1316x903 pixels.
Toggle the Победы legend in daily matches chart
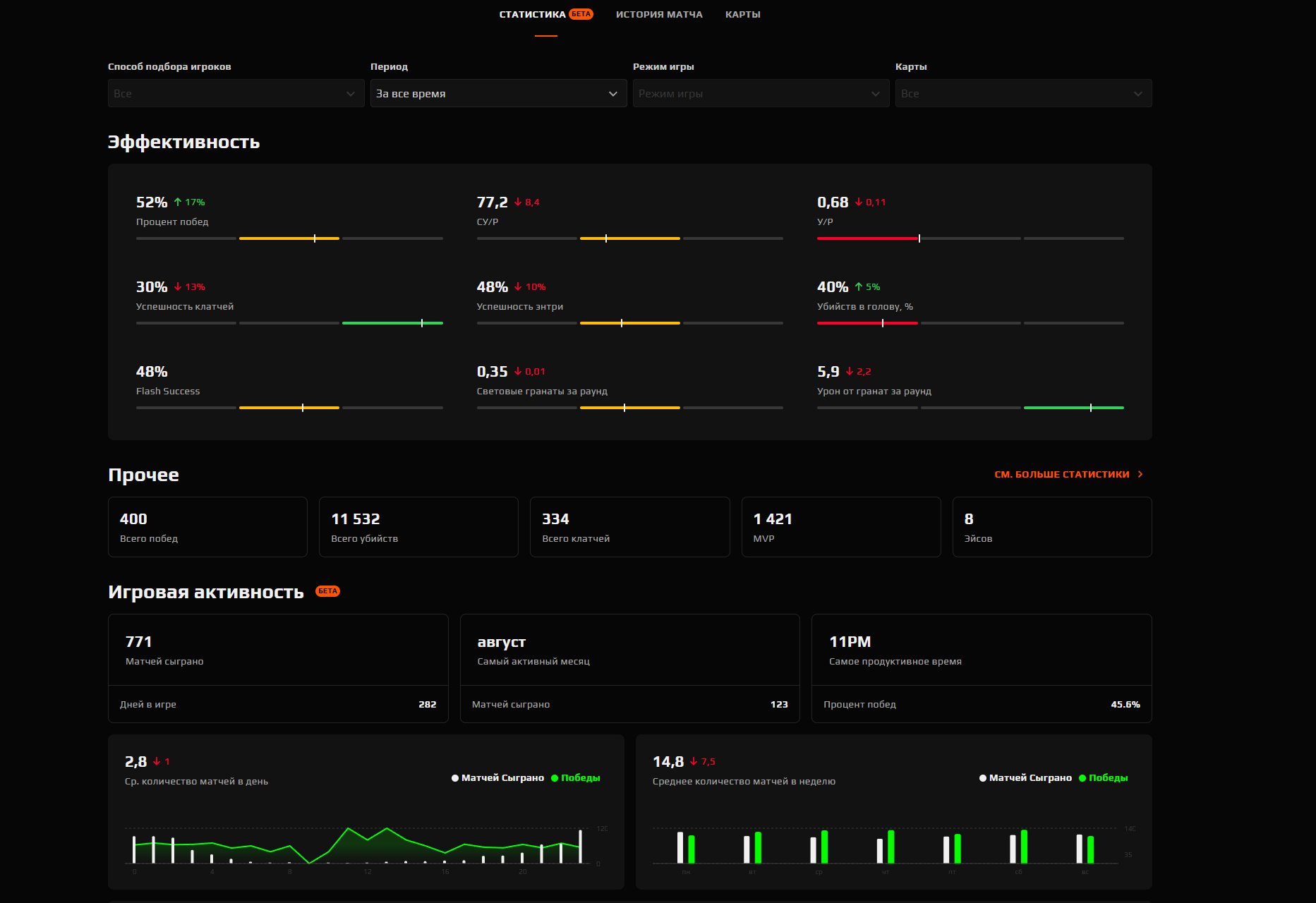pos(575,777)
